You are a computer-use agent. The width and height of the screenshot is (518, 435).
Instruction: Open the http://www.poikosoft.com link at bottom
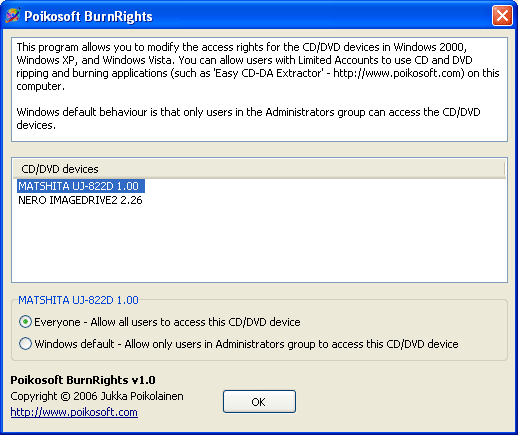click(x=74, y=412)
